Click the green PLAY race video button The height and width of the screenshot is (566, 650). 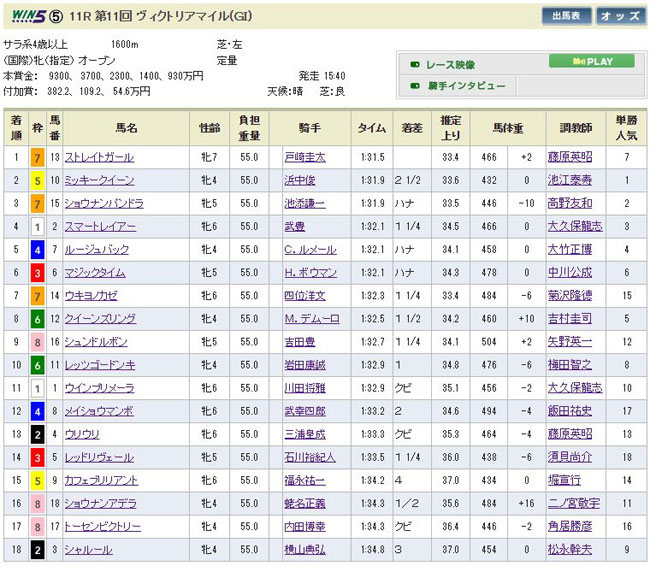pos(592,61)
